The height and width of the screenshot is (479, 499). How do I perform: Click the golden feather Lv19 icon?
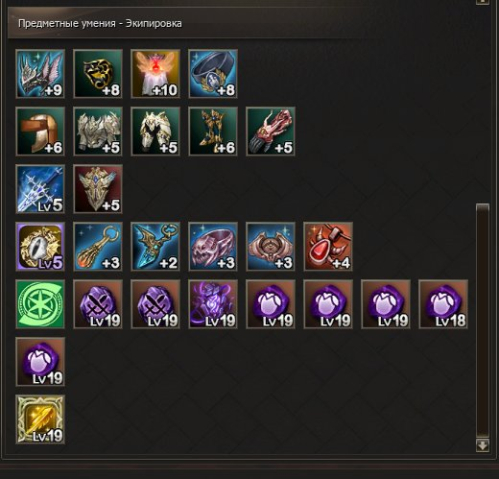point(40,420)
